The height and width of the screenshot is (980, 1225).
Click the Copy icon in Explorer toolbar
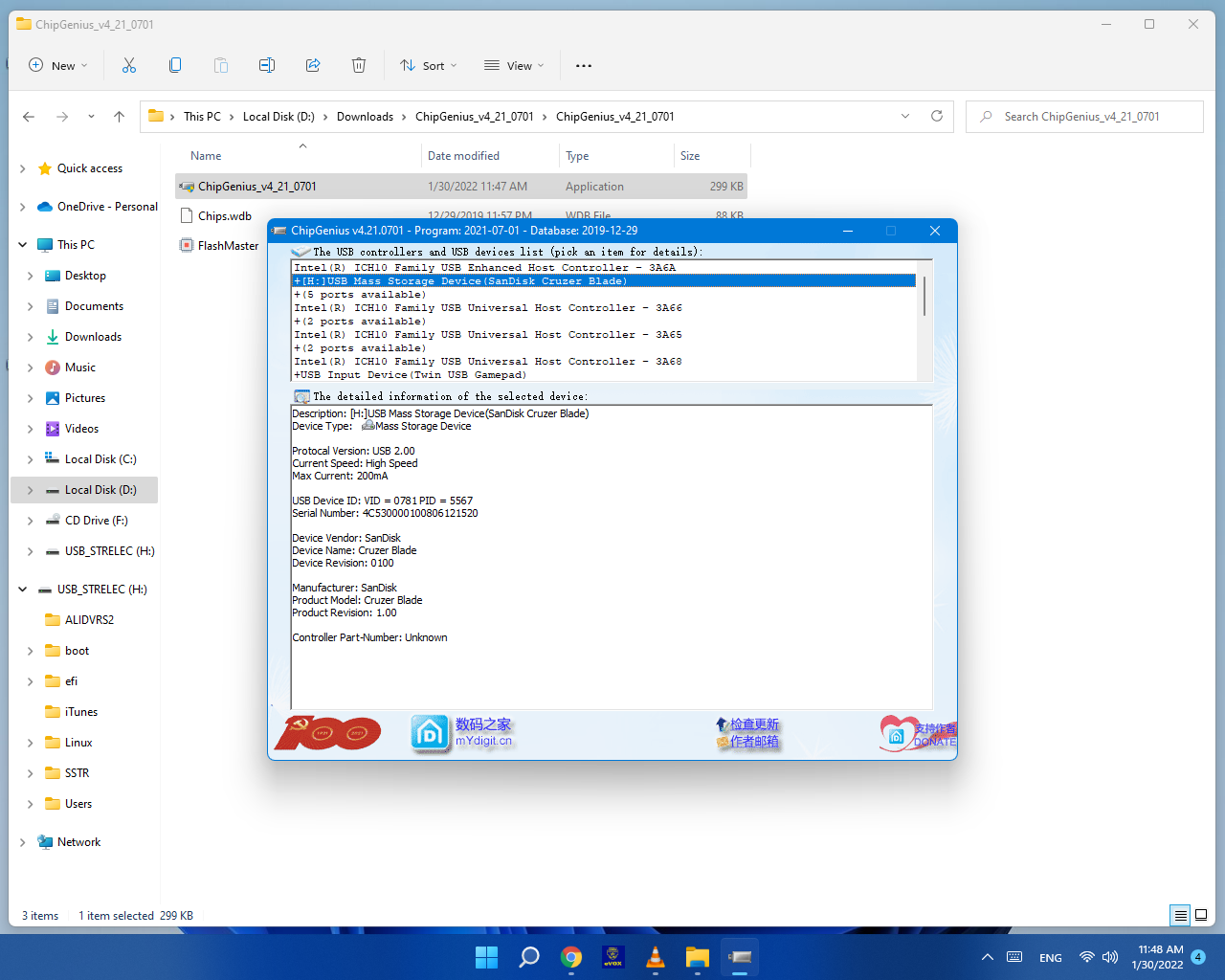point(175,65)
